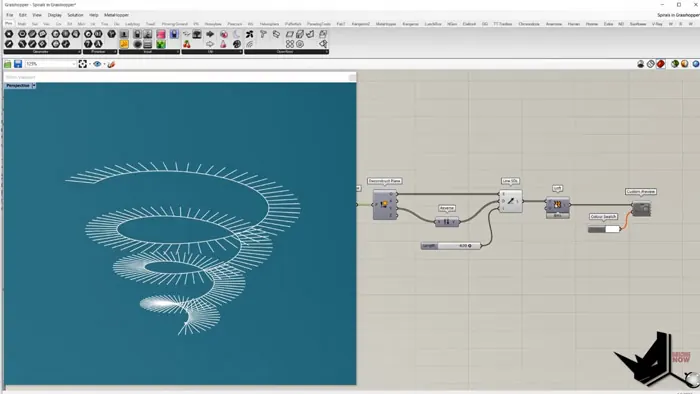The height and width of the screenshot is (394, 700).
Task: Click the blue clock icon in Input panel
Action: [174, 34]
